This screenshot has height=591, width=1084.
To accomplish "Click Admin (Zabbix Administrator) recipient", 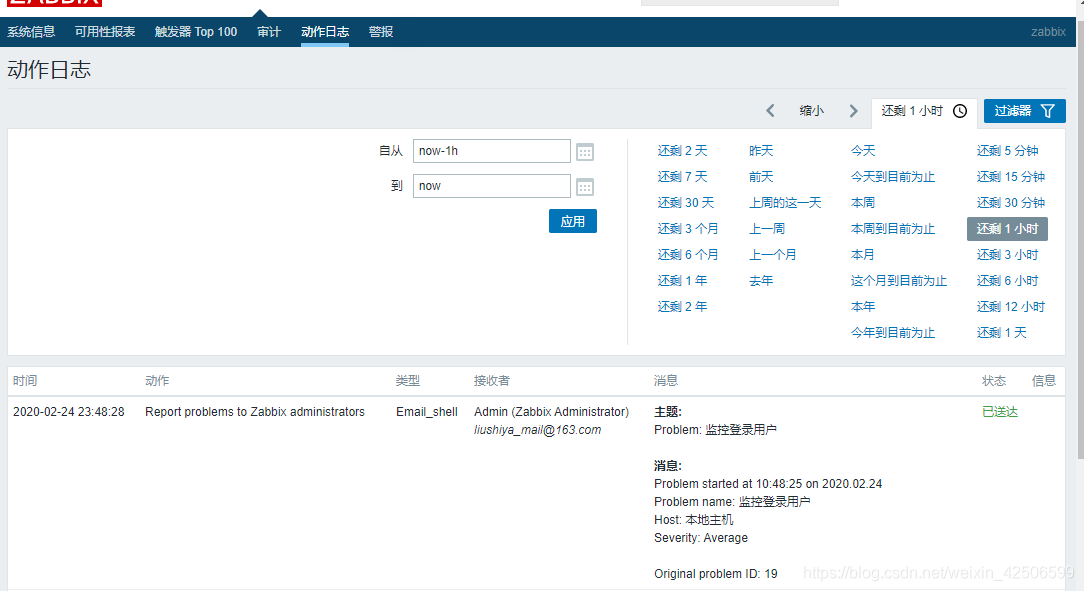I will point(551,412).
